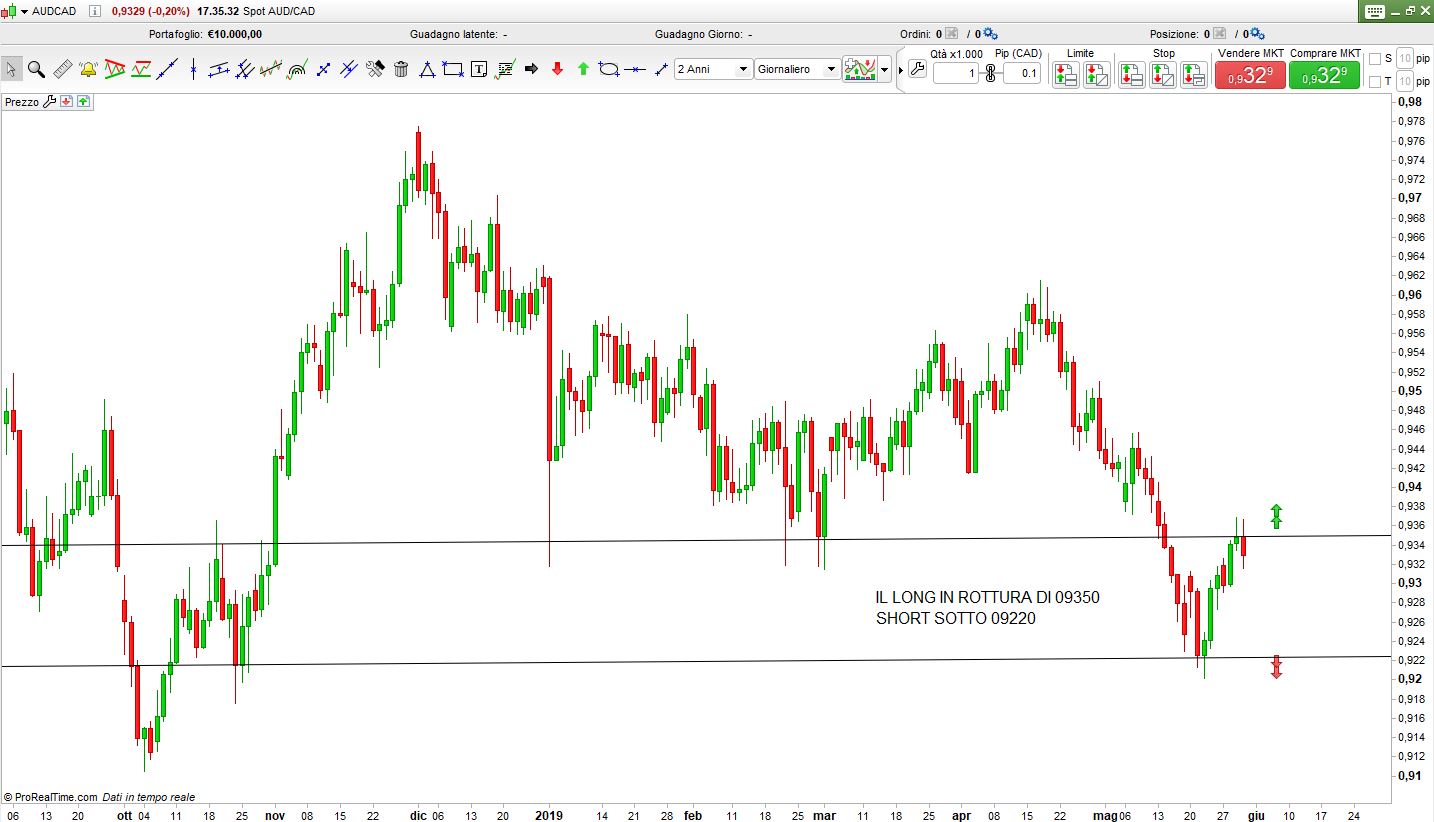The image size is (1434, 822).
Task: Enable the T target checkbox
Action: coord(1374,81)
